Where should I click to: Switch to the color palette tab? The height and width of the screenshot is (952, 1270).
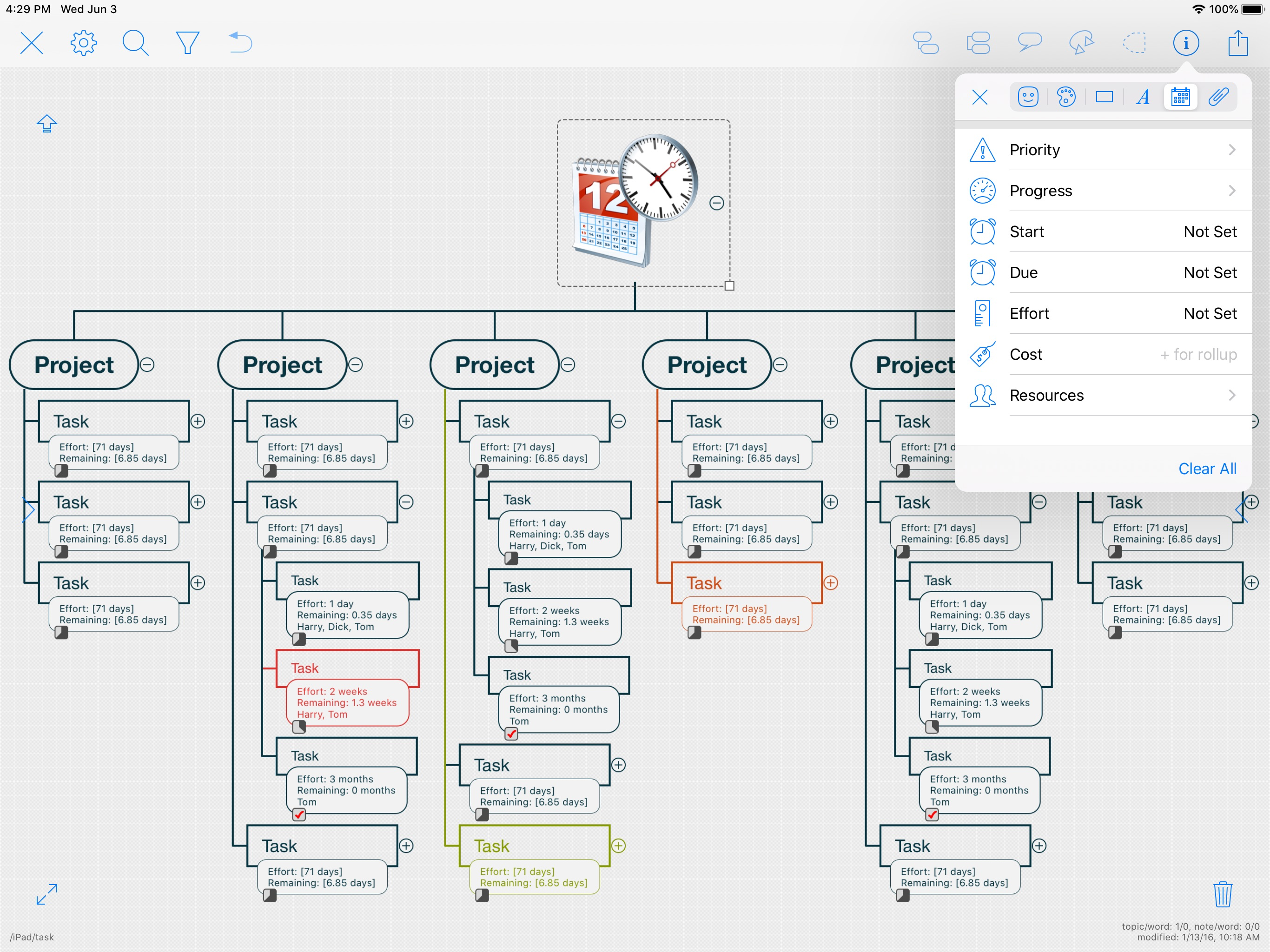coord(1066,97)
